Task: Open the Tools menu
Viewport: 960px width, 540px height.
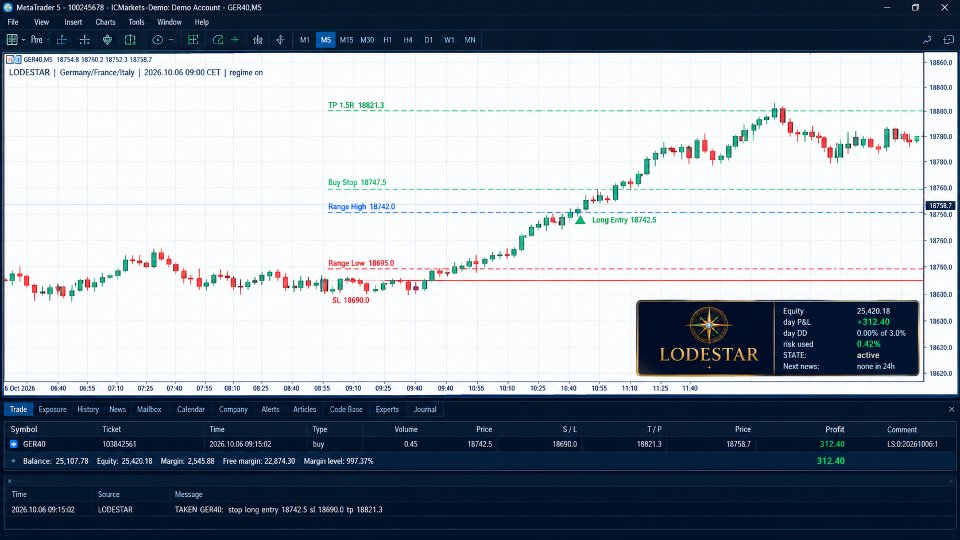Action: point(137,22)
